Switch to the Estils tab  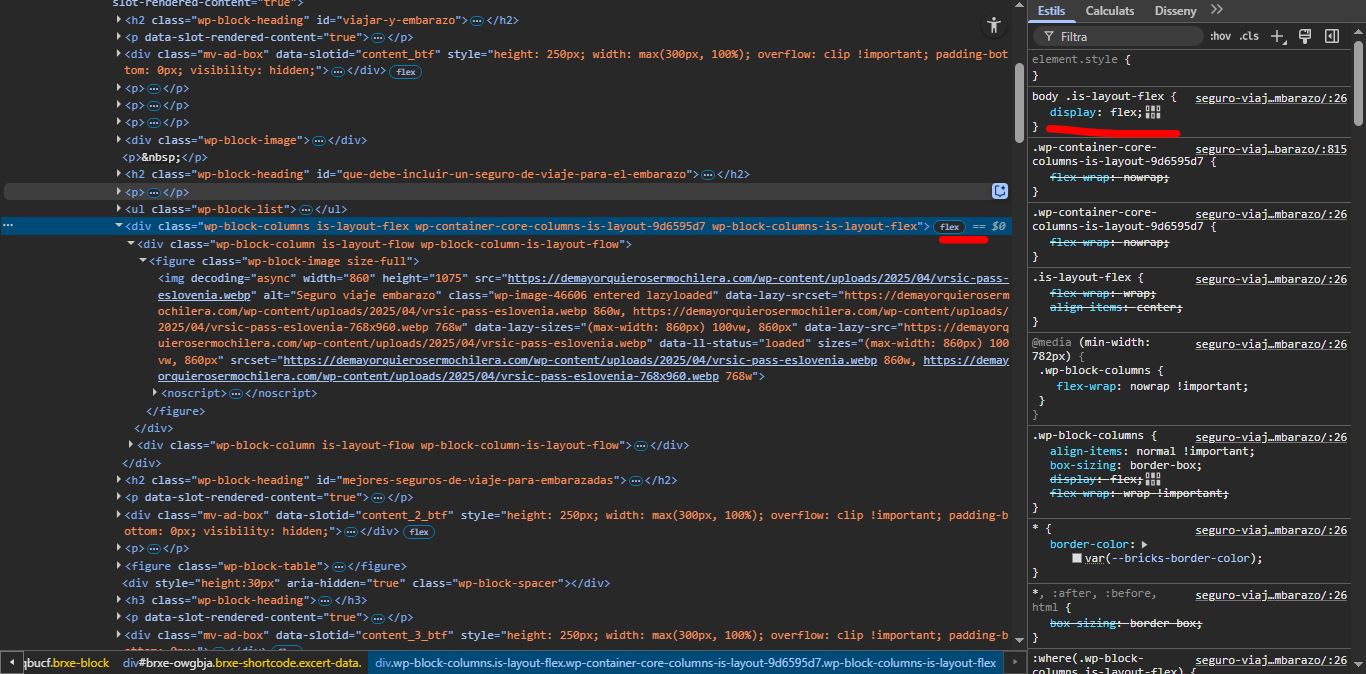tap(1051, 11)
